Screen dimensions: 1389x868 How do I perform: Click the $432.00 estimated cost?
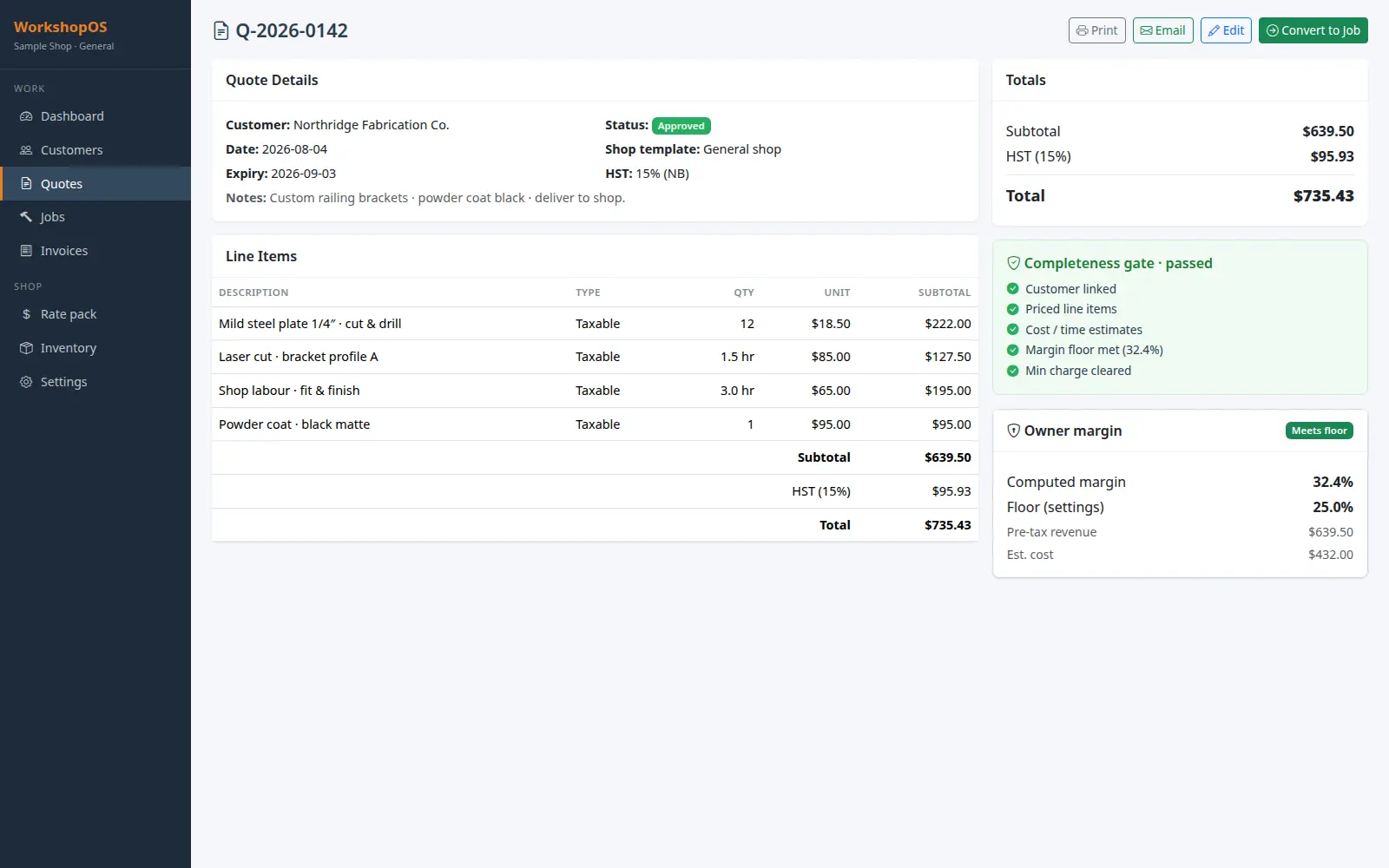pos(1331,555)
